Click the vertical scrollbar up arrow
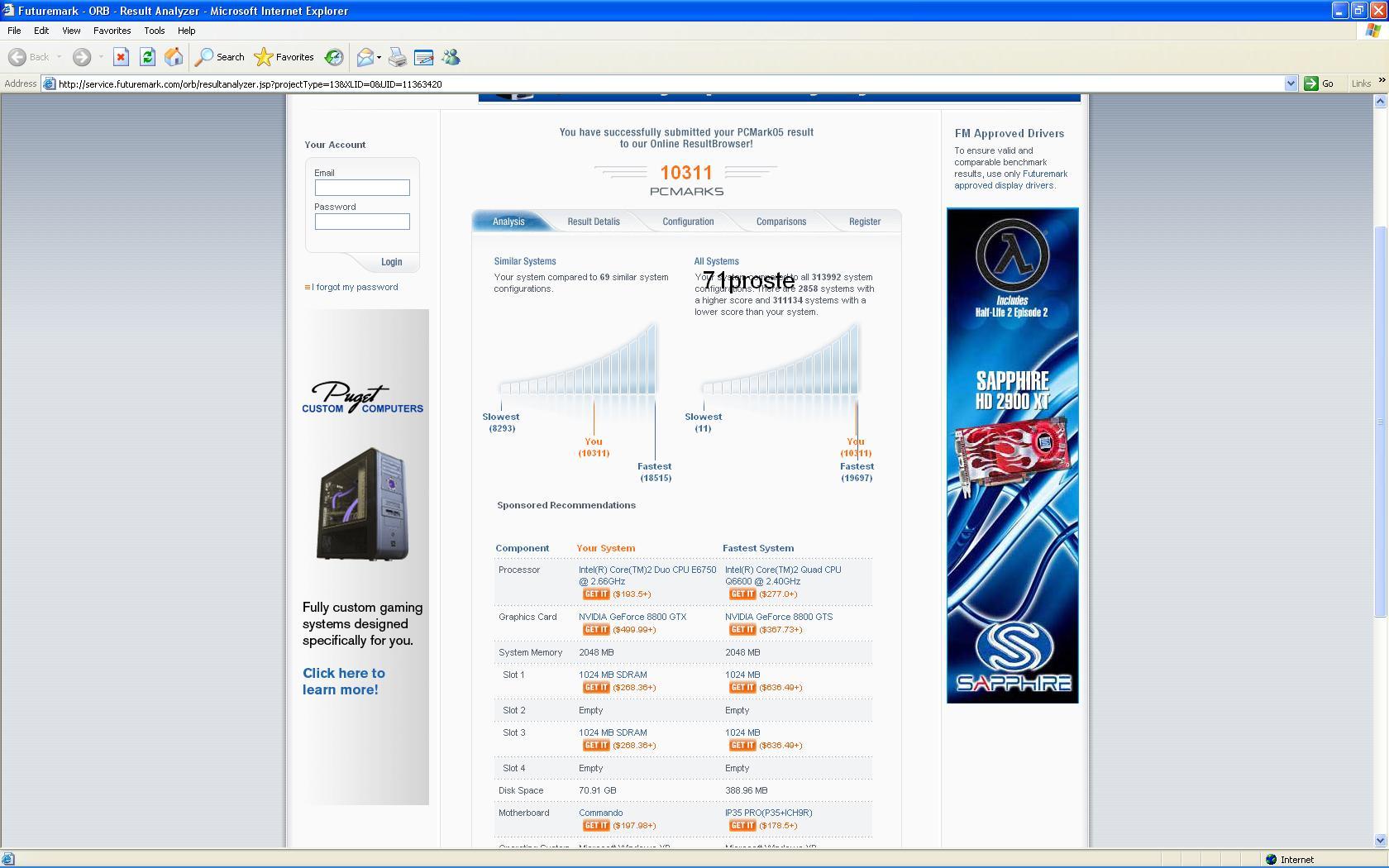Screen dimensions: 1389x868 1380,101
